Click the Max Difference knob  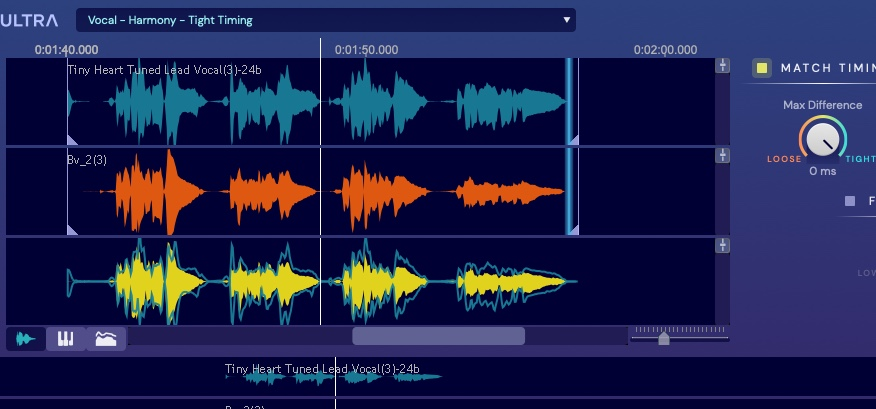click(822, 140)
